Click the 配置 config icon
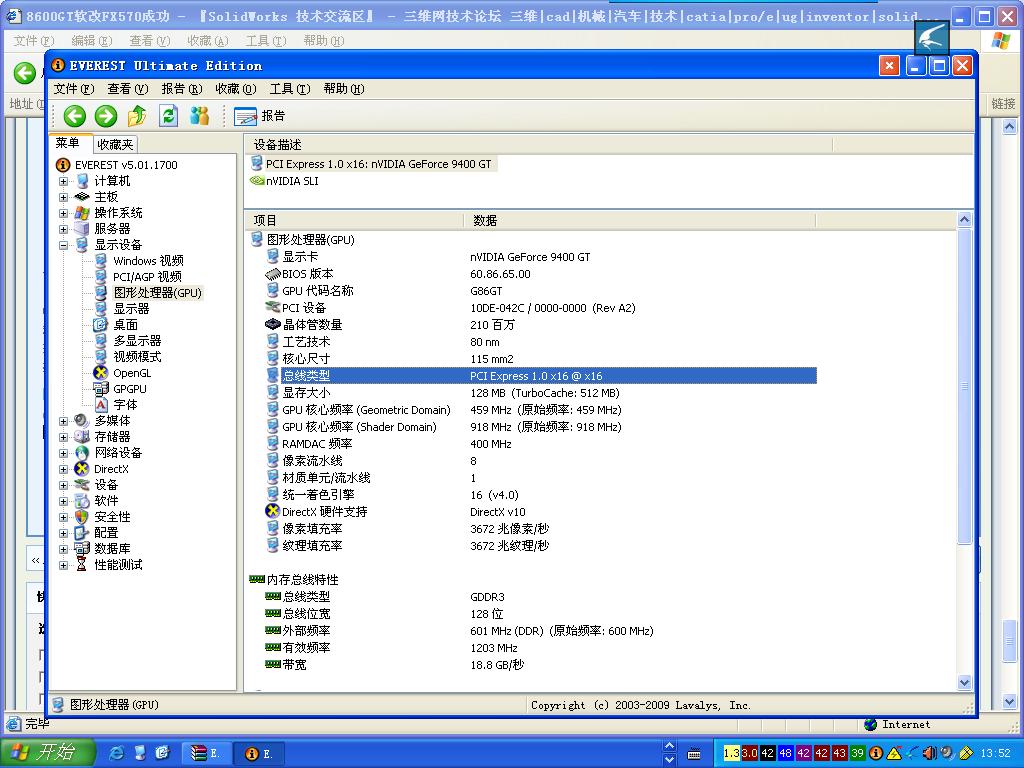The image size is (1024, 768). 82,533
